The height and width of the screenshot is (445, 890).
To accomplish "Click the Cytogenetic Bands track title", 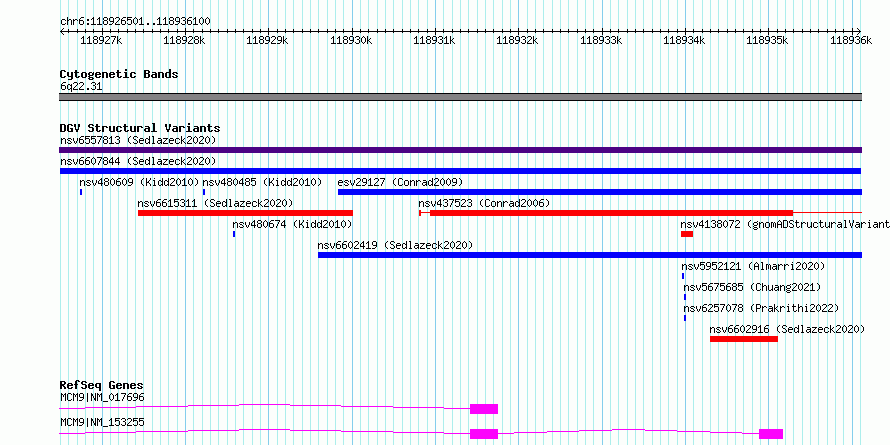I will point(119,74).
